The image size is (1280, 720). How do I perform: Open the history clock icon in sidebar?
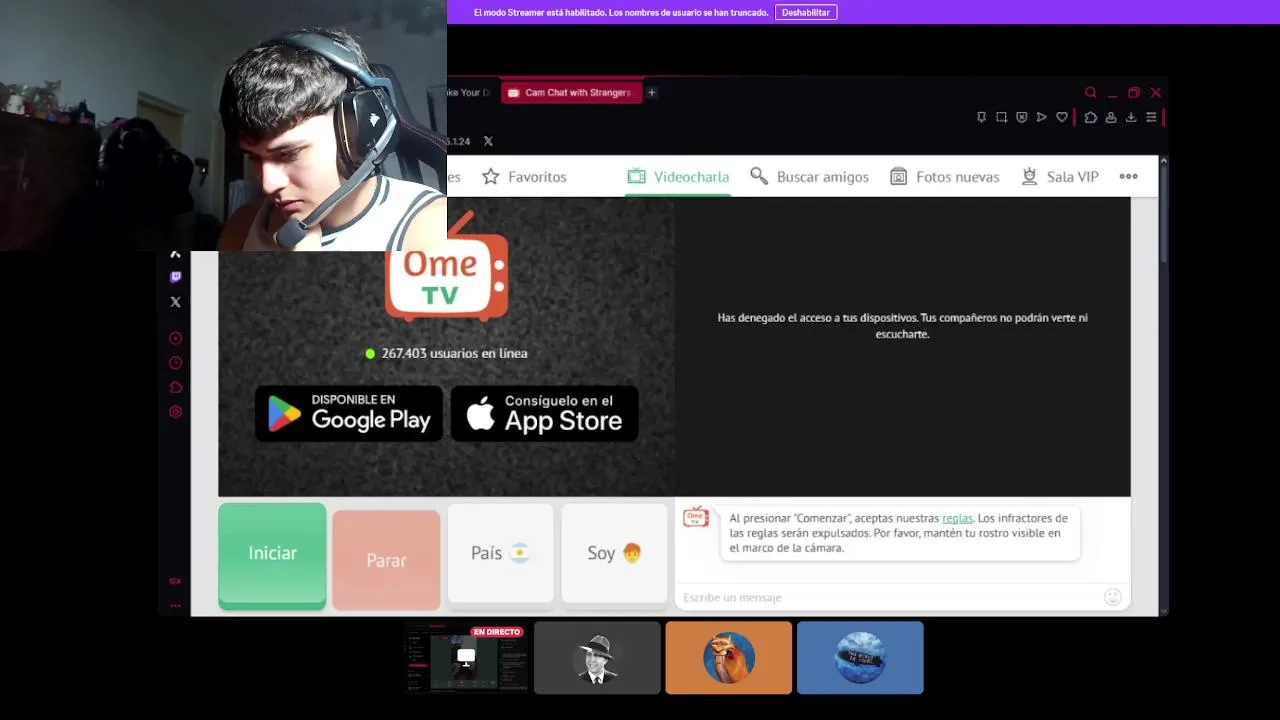point(175,363)
